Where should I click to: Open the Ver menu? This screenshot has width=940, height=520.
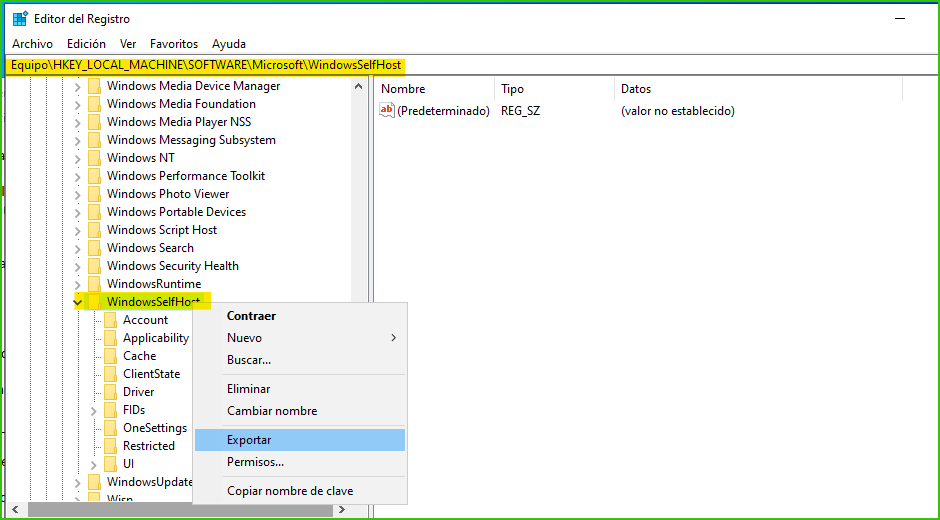(x=128, y=44)
